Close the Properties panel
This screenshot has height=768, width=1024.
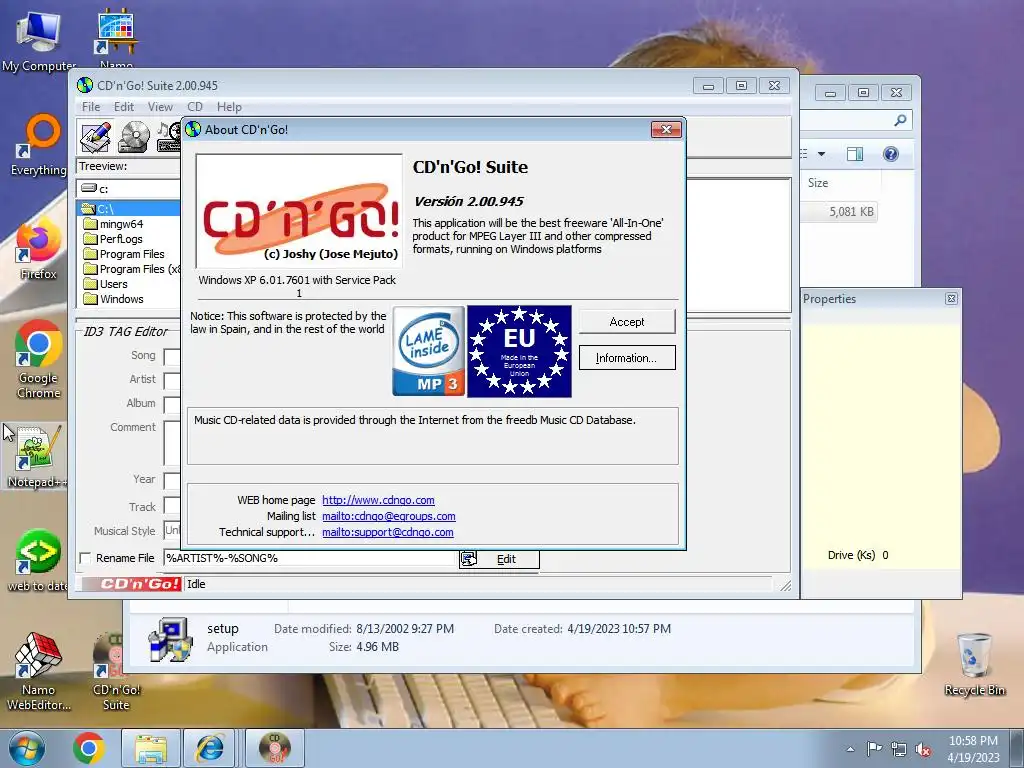point(952,298)
